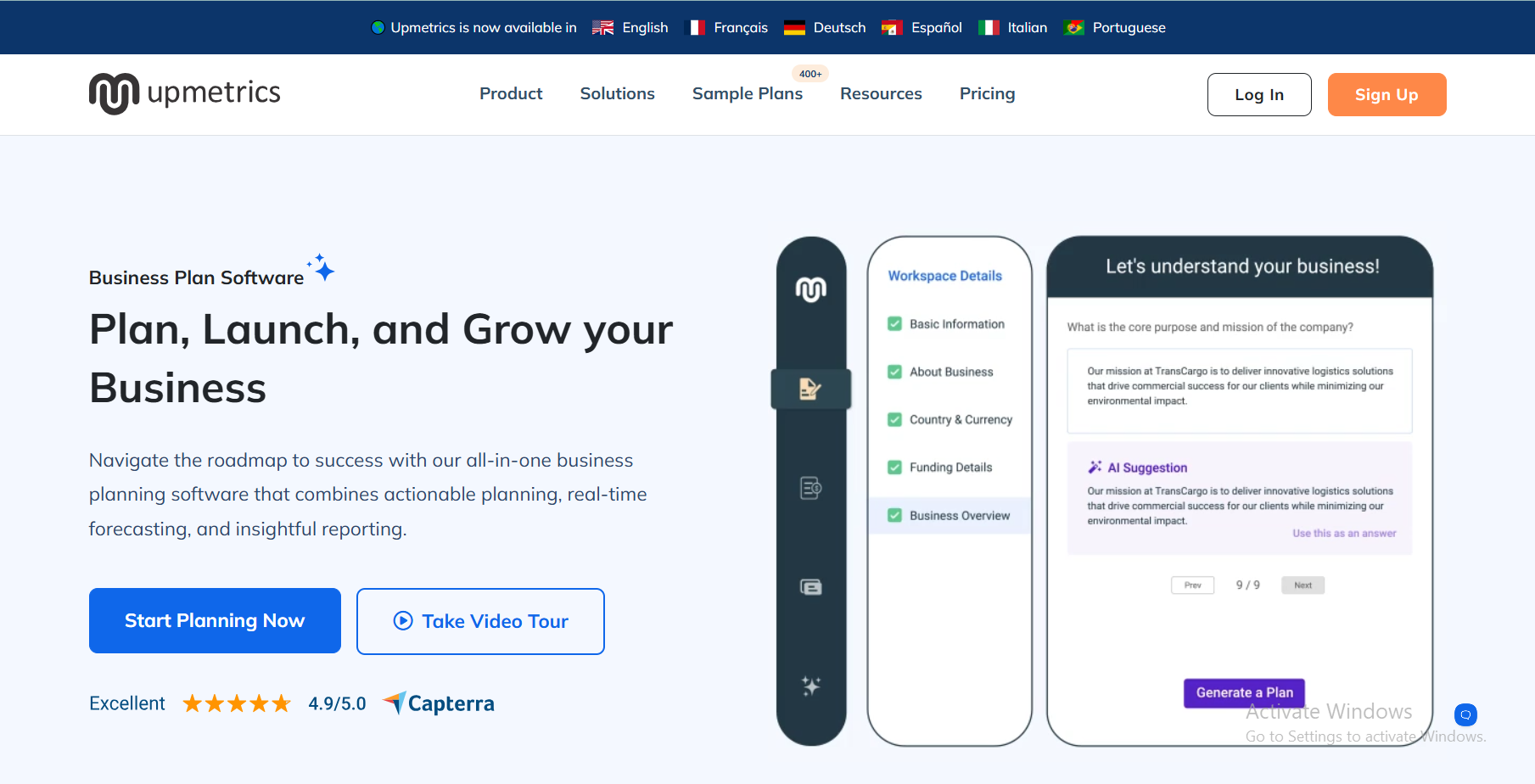Toggle the About Business checkbox

click(894, 372)
